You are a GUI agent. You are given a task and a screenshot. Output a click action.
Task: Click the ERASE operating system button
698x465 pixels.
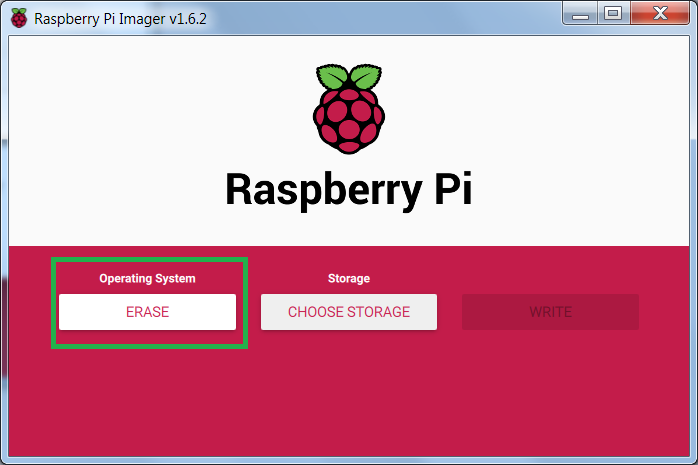(147, 312)
